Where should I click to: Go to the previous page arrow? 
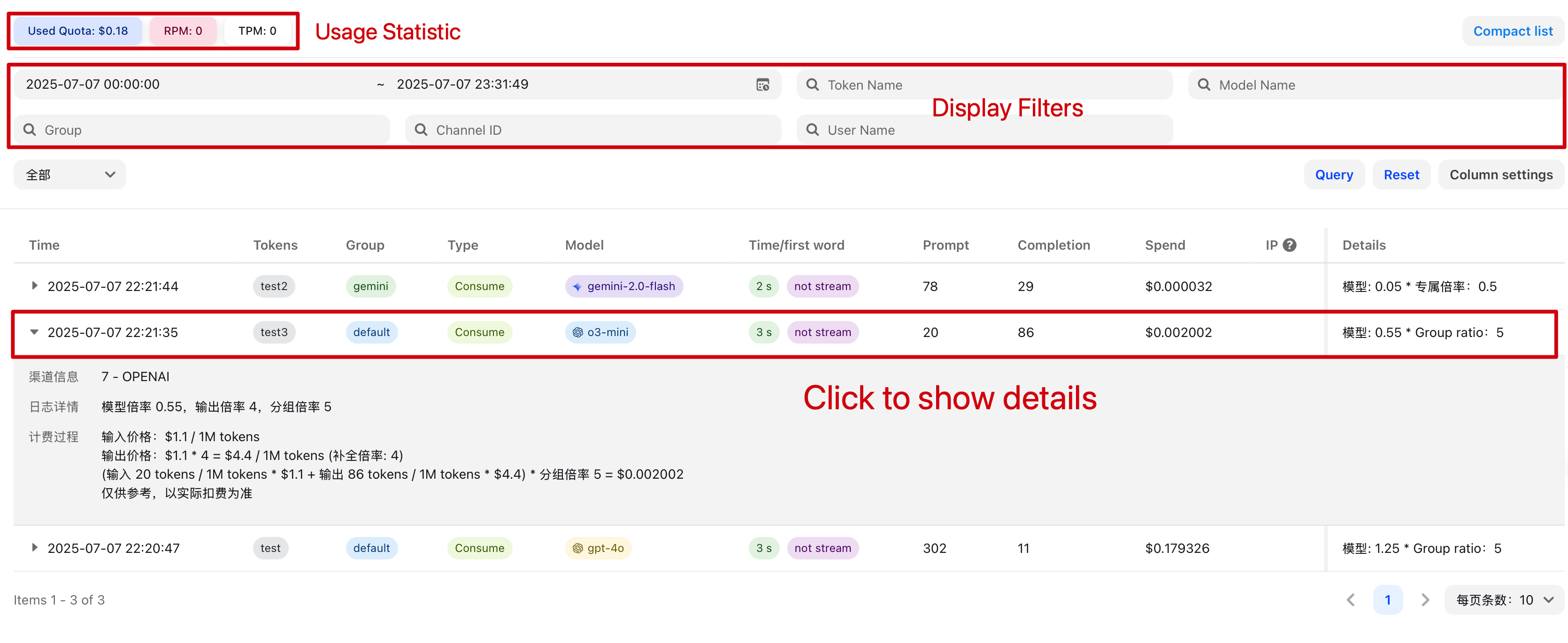pos(1351,600)
